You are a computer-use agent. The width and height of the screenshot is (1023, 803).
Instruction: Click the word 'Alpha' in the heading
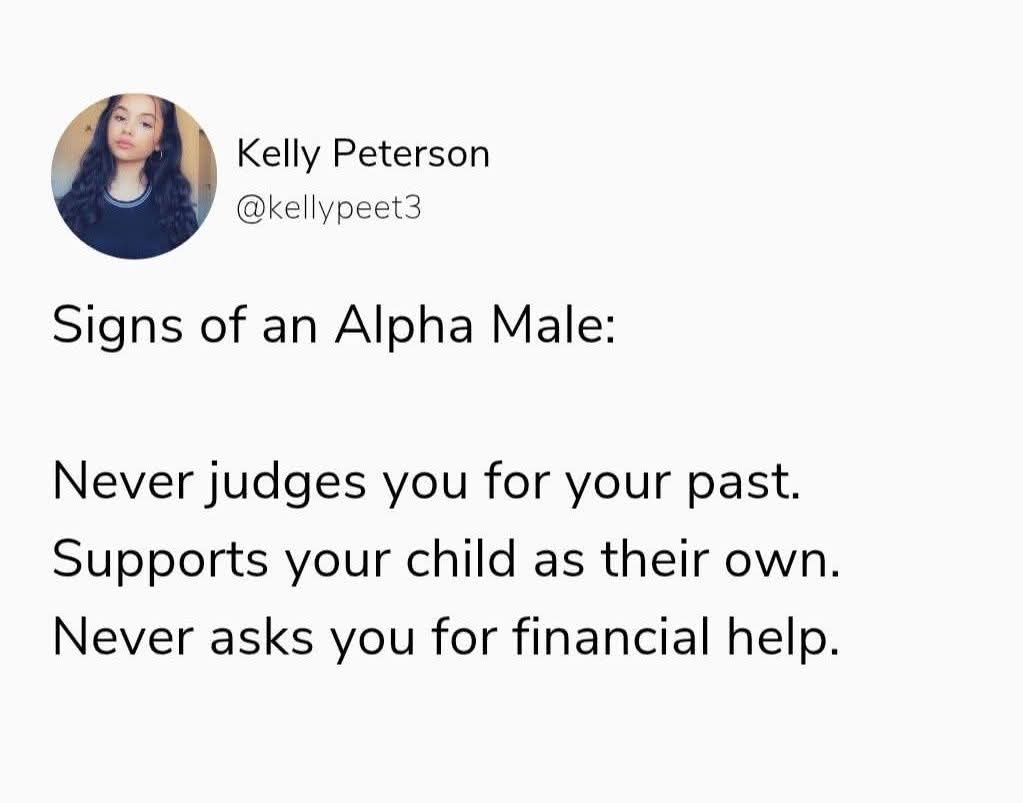tap(404, 327)
